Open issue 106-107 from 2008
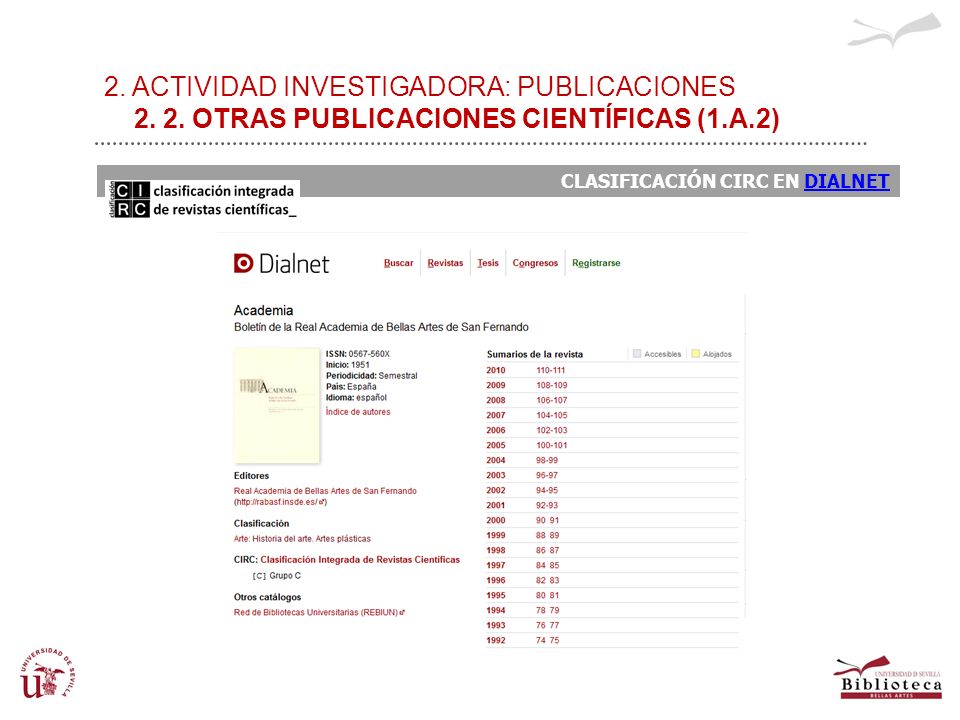This screenshot has width=960, height=720. point(552,400)
